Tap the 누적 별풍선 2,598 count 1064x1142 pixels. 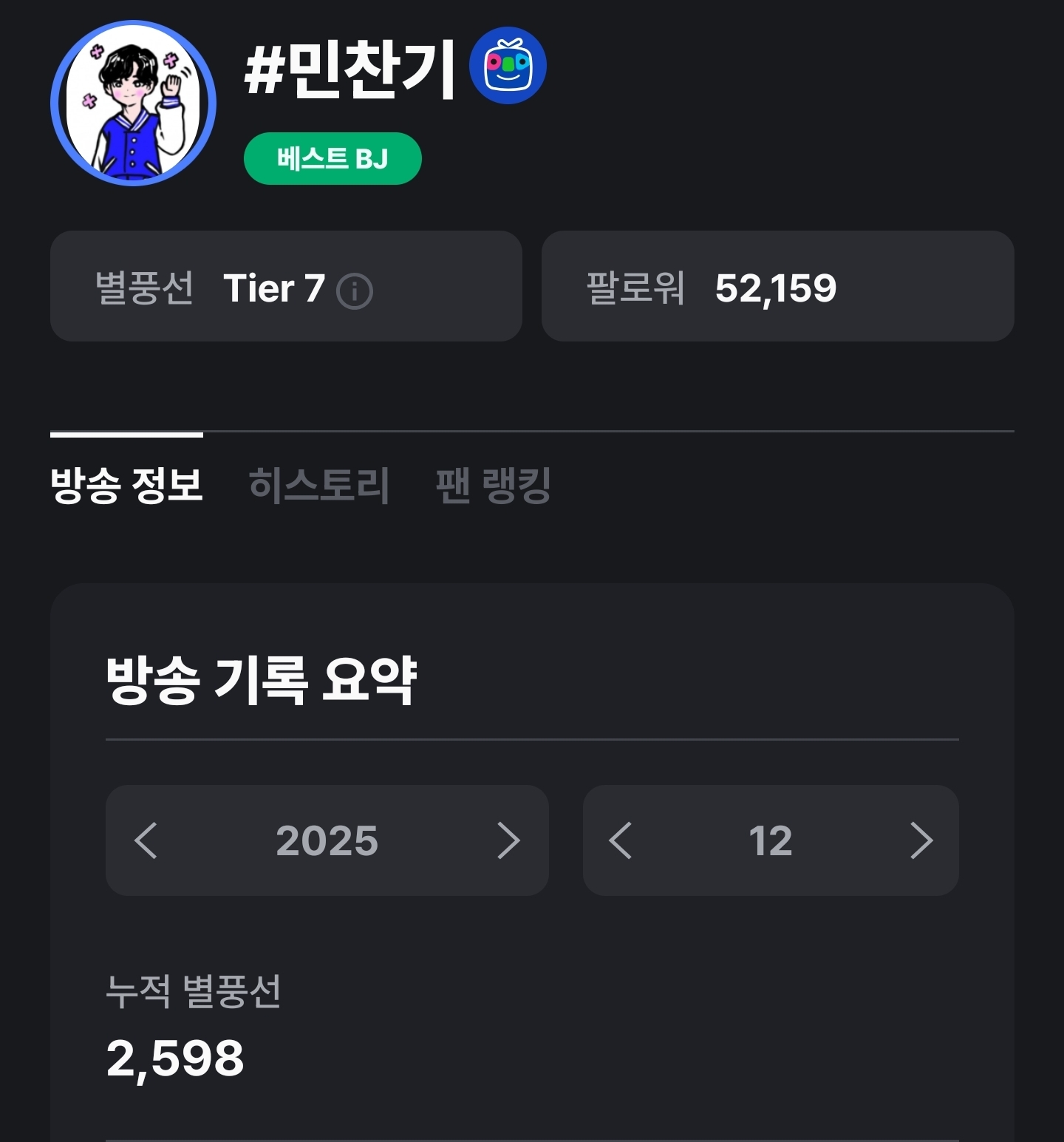tap(175, 1058)
